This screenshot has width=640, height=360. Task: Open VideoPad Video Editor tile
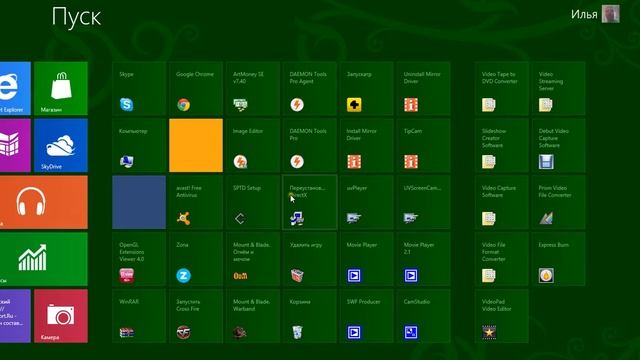coord(502,316)
